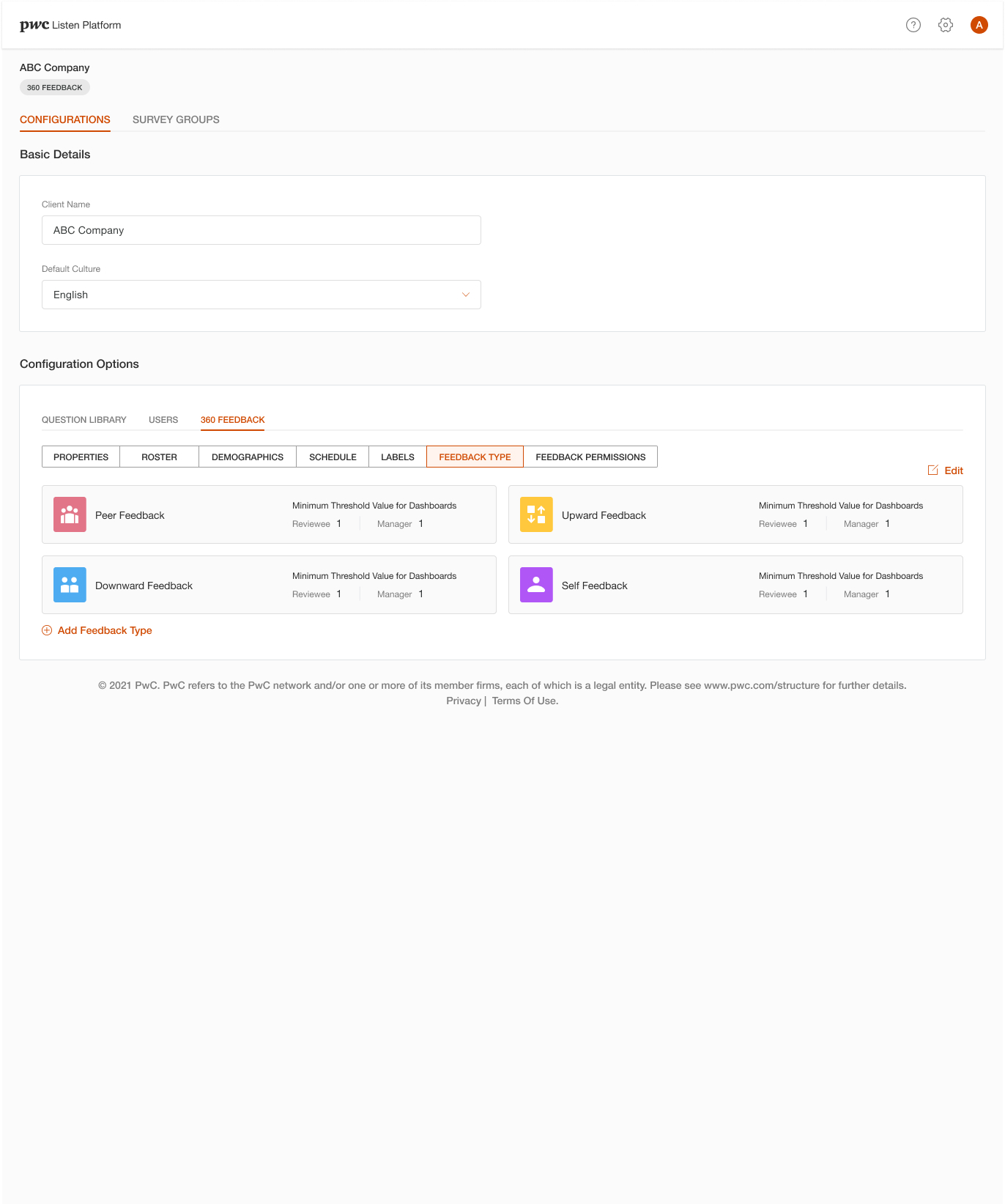Click the Basic Details heading
1005x1204 pixels.
55,154
